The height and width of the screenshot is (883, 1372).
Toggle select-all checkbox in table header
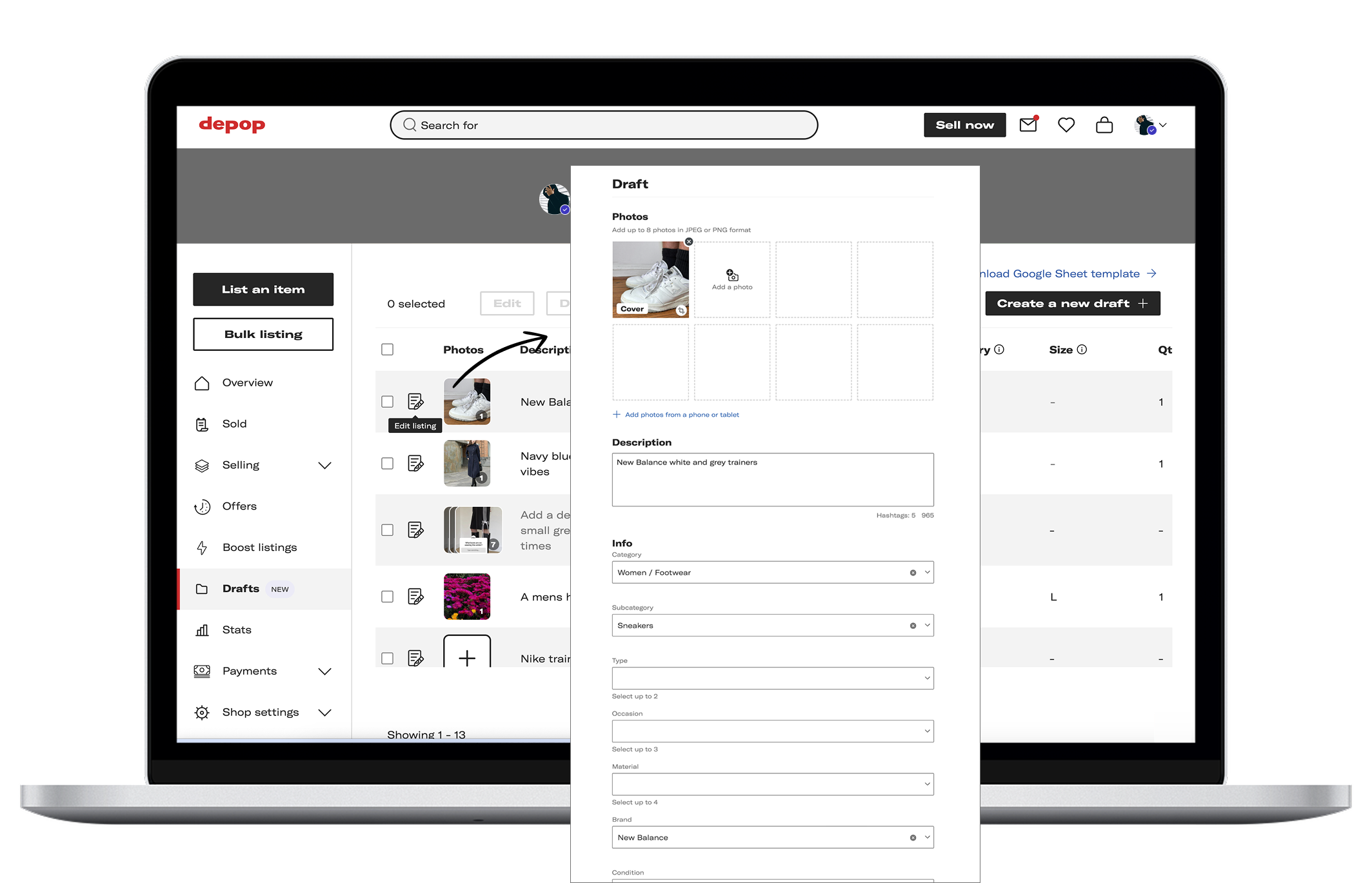pyautogui.click(x=387, y=350)
